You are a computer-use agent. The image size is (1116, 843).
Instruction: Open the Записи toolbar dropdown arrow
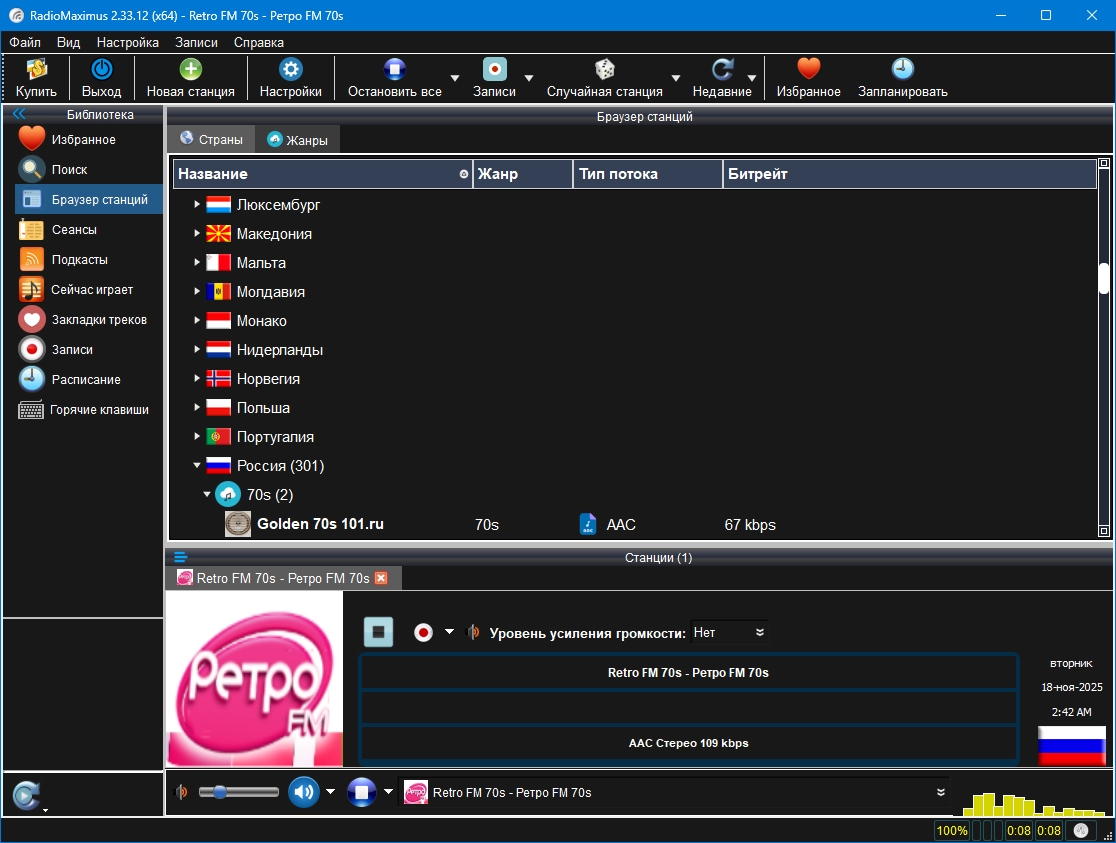(x=529, y=78)
